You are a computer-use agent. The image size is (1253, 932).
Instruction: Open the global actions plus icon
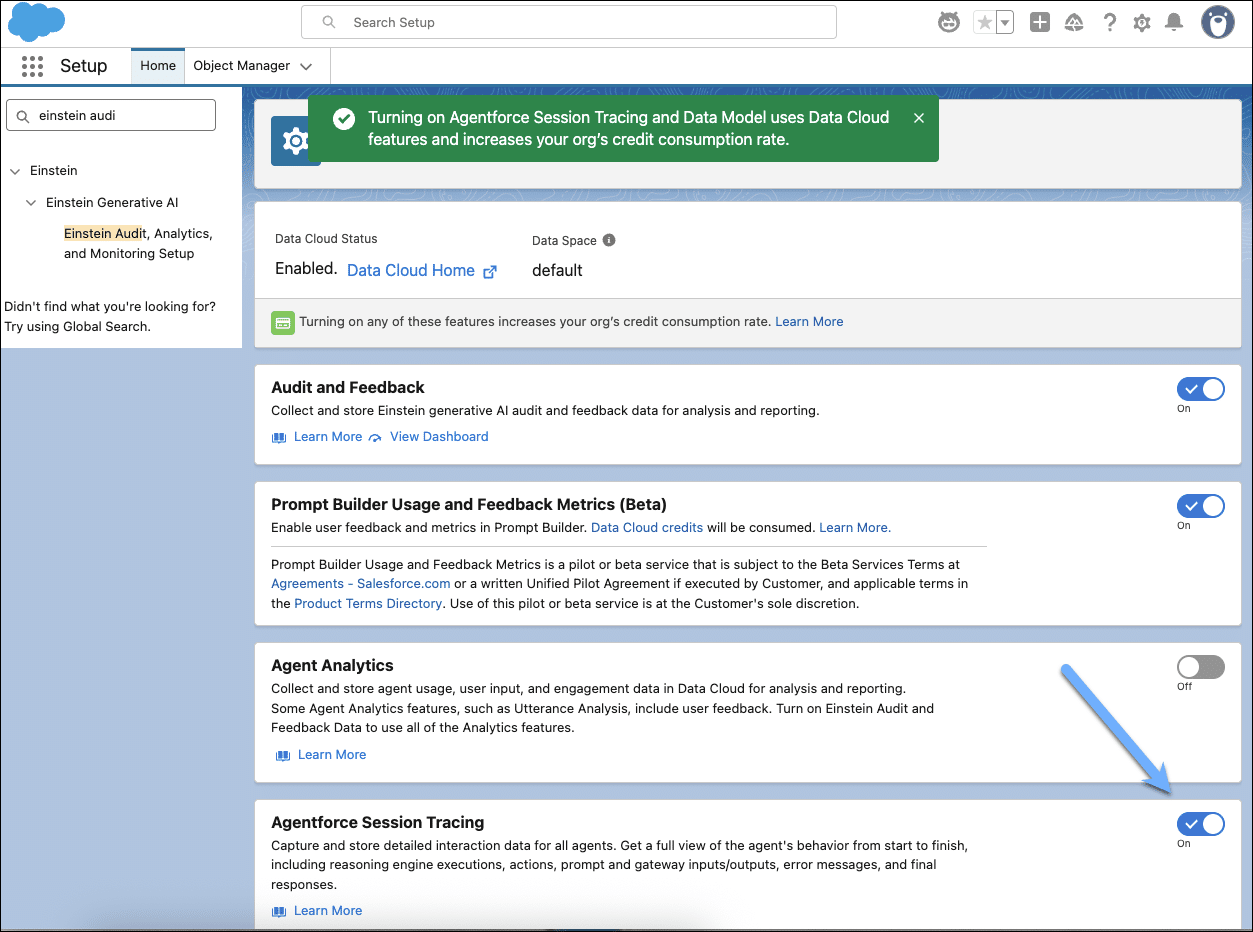point(1040,22)
